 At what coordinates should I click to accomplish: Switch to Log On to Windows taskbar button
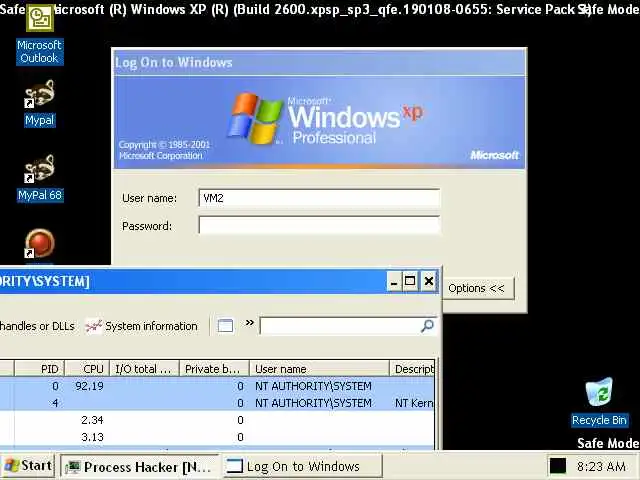click(x=302, y=467)
